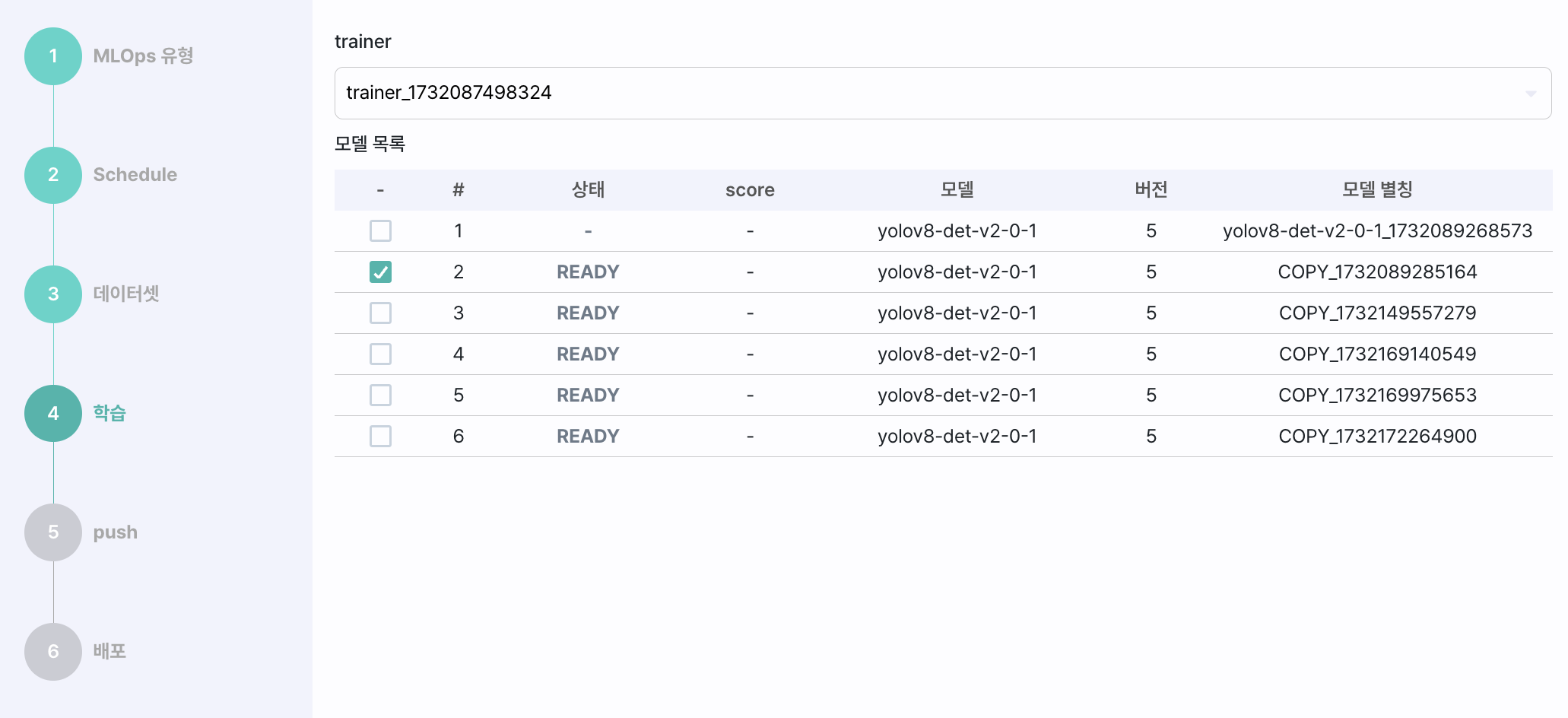Open the trainer dropdown arrow

coord(1531,94)
